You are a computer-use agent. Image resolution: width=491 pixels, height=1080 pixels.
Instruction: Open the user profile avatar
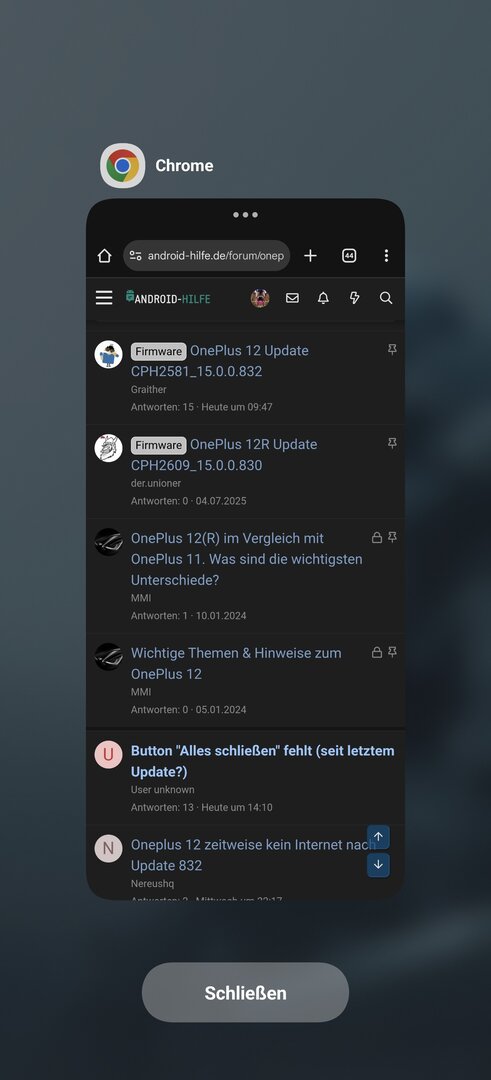coord(260,298)
